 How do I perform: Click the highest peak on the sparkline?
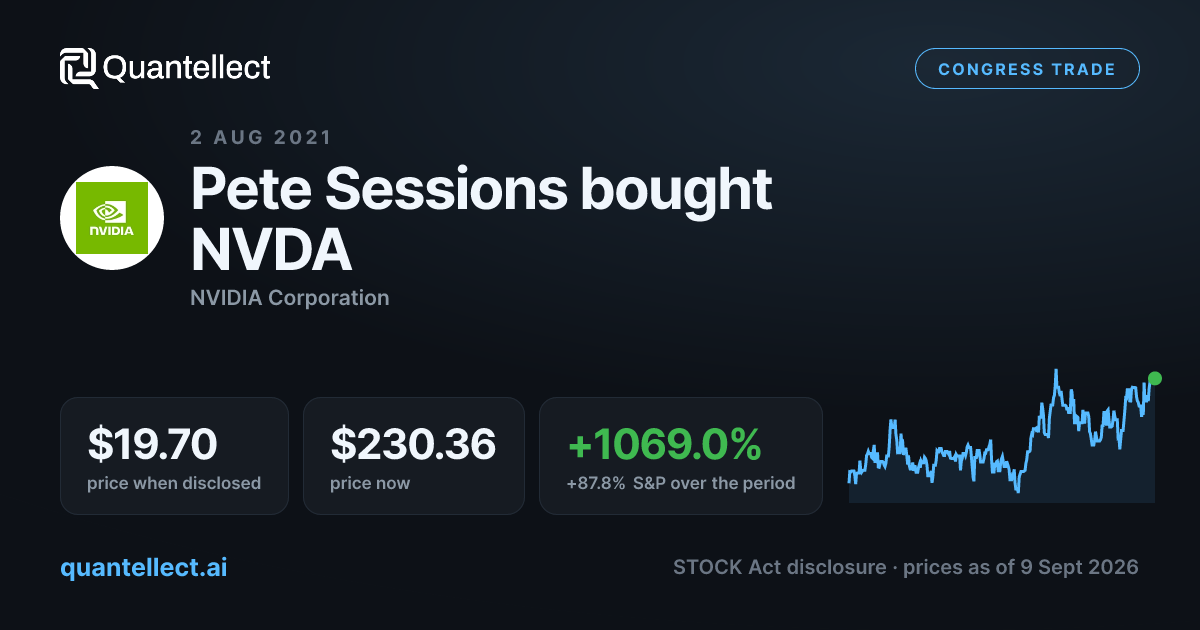point(1056,373)
